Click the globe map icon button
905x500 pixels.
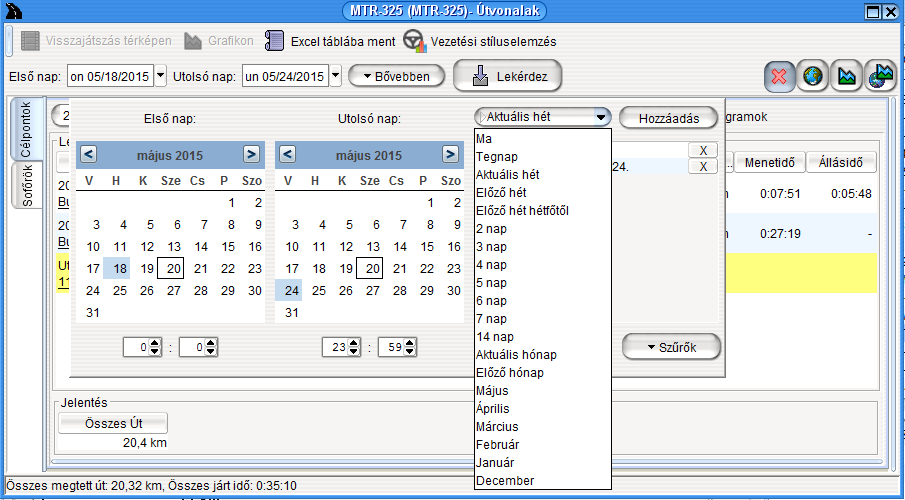click(x=813, y=76)
